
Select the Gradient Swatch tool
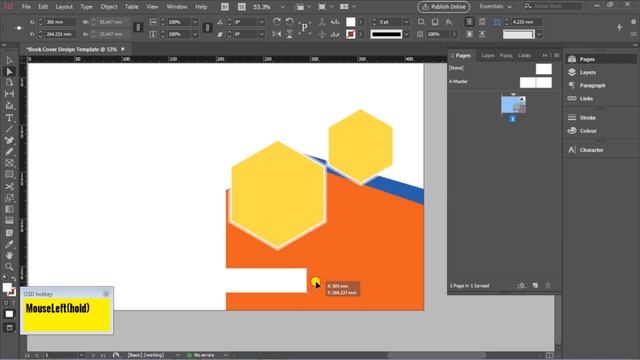(9, 209)
